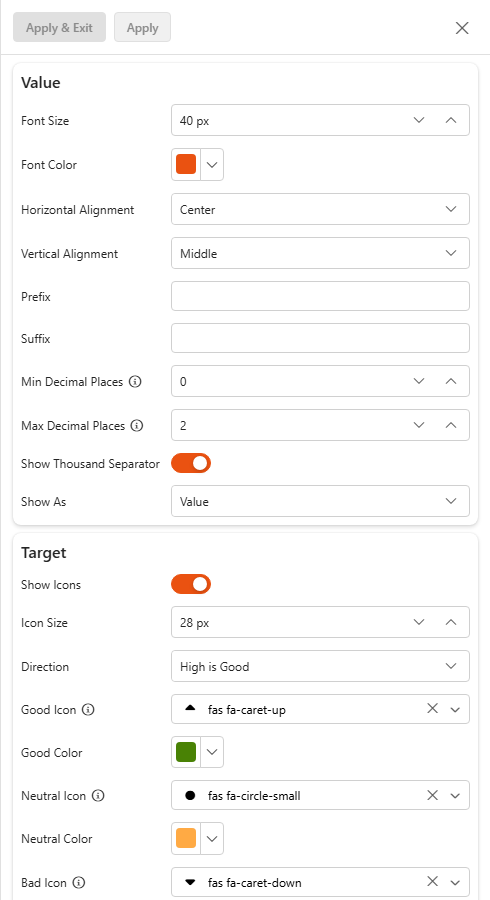The width and height of the screenshot is (490, 900).
Task: Open the Direction High is Good dropdown
Action: 320,666
